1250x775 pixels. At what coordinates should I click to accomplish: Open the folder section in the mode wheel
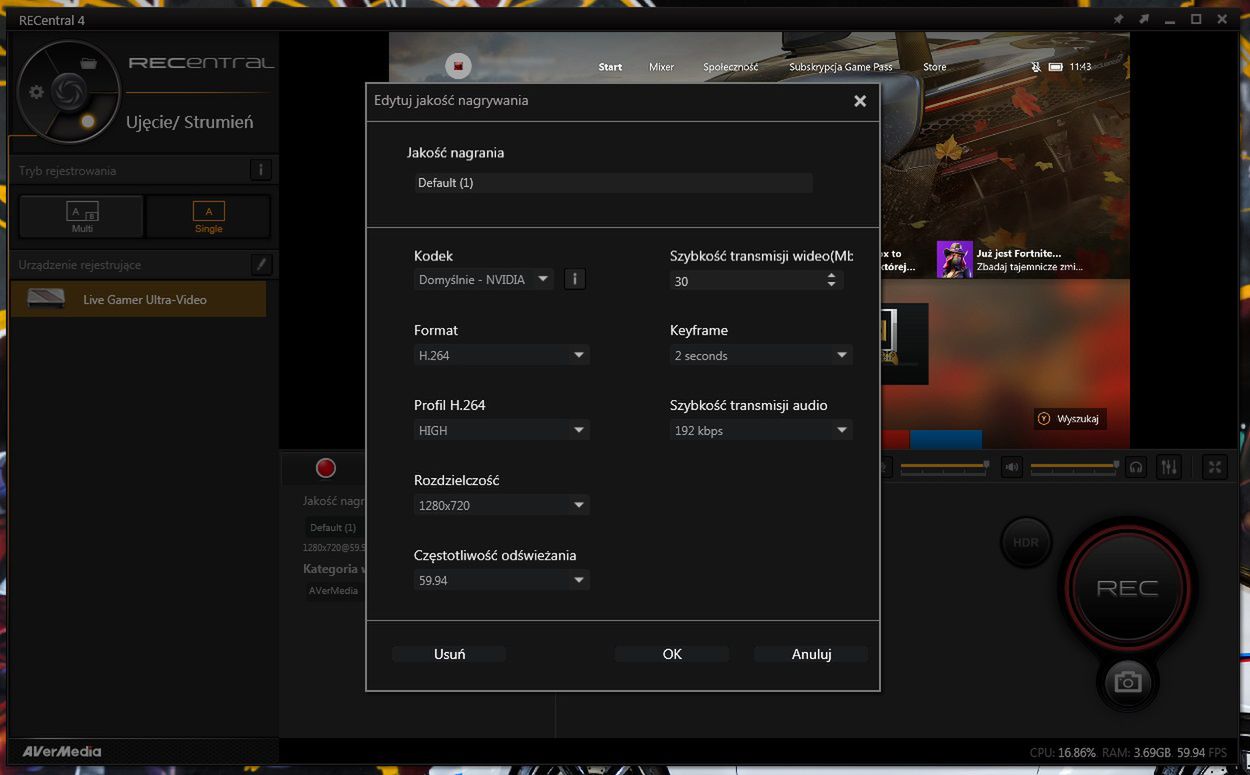coord(88,63)
